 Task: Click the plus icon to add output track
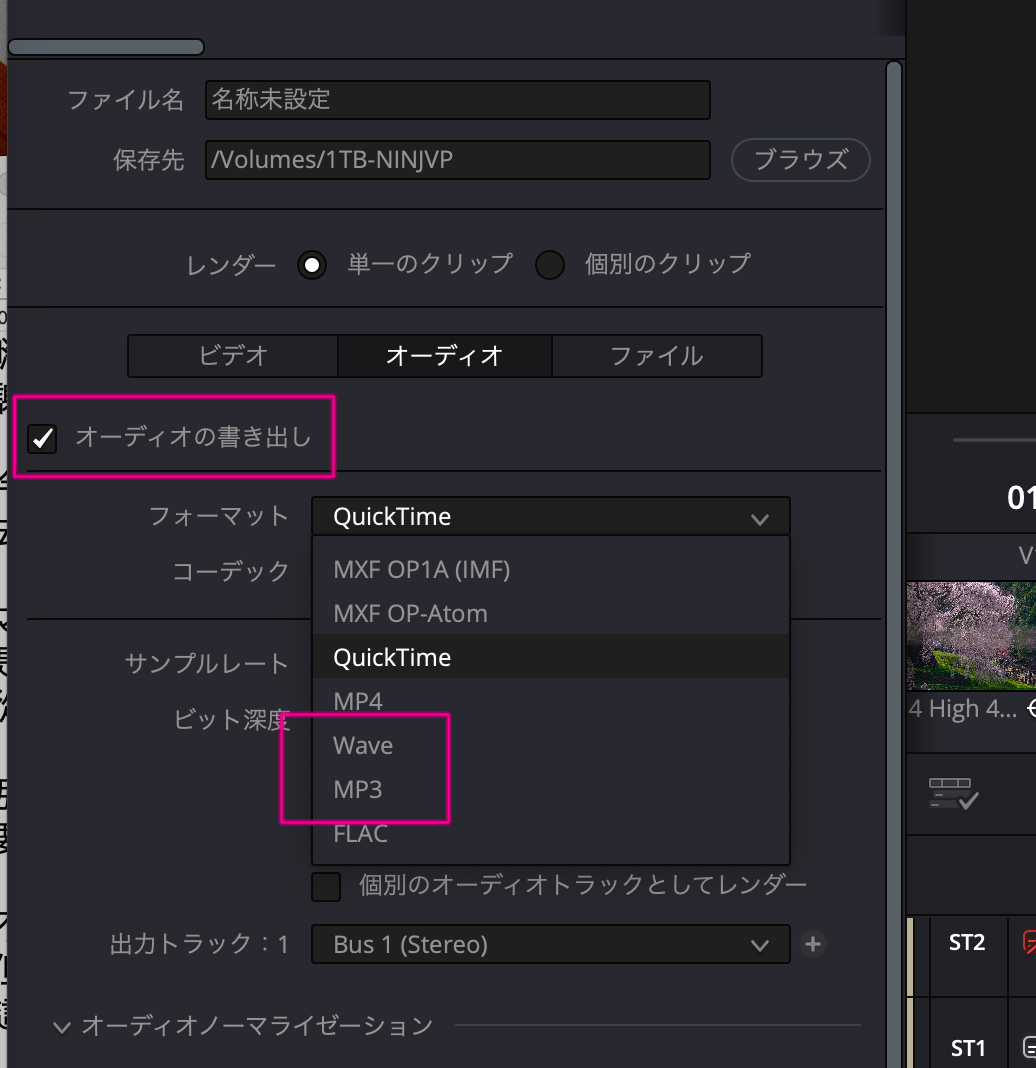click(x=813, y=944)
